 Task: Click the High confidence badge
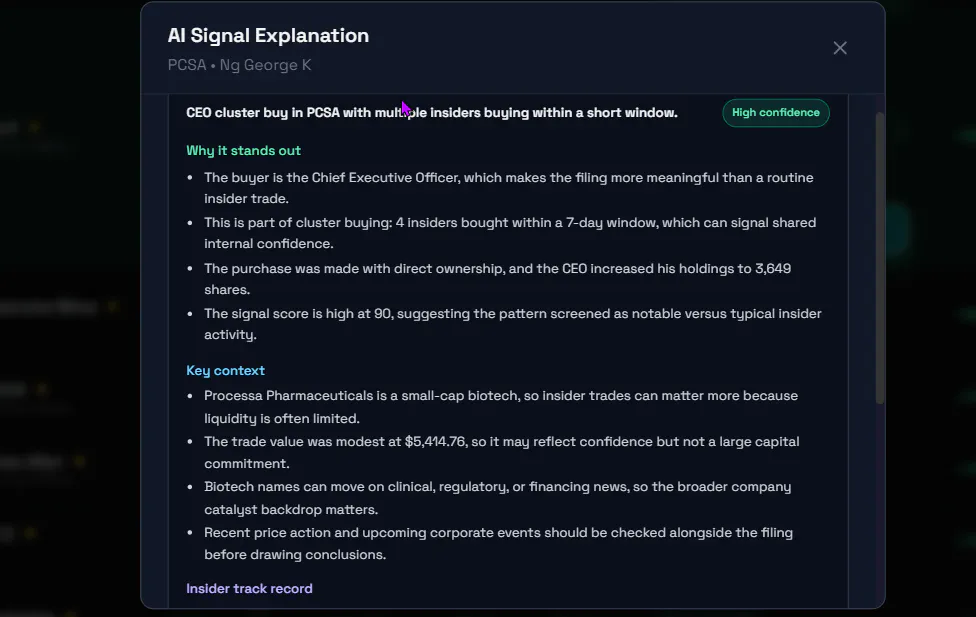[776, 113]
